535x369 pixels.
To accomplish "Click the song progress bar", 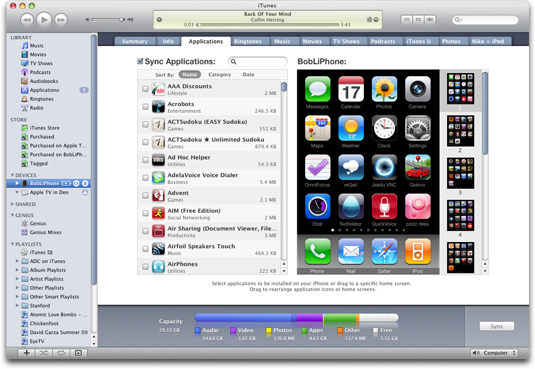I will coord(268,25).
